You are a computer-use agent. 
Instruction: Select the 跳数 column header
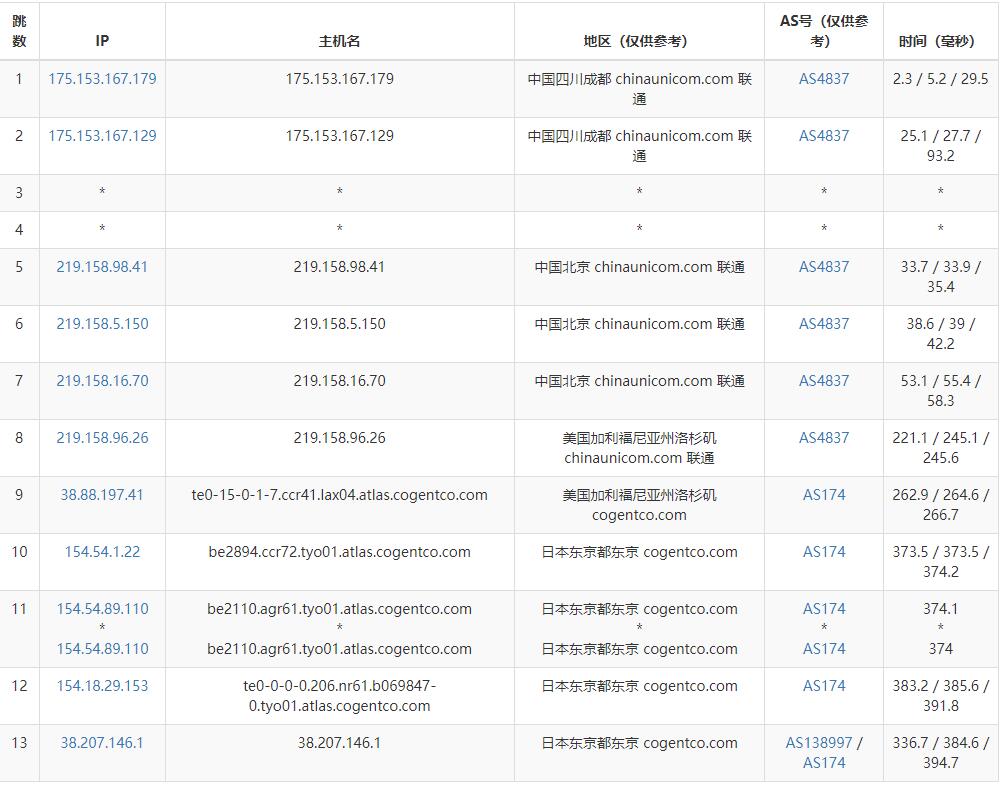[x=19, y=31]
